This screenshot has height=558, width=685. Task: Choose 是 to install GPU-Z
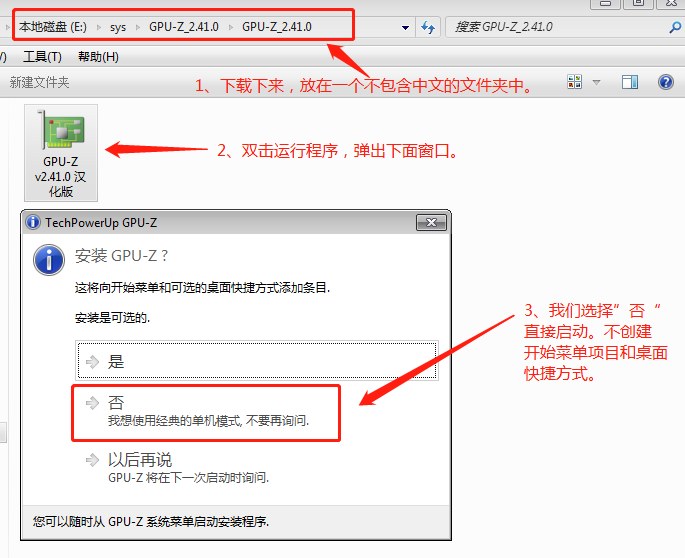click(257, 360)
